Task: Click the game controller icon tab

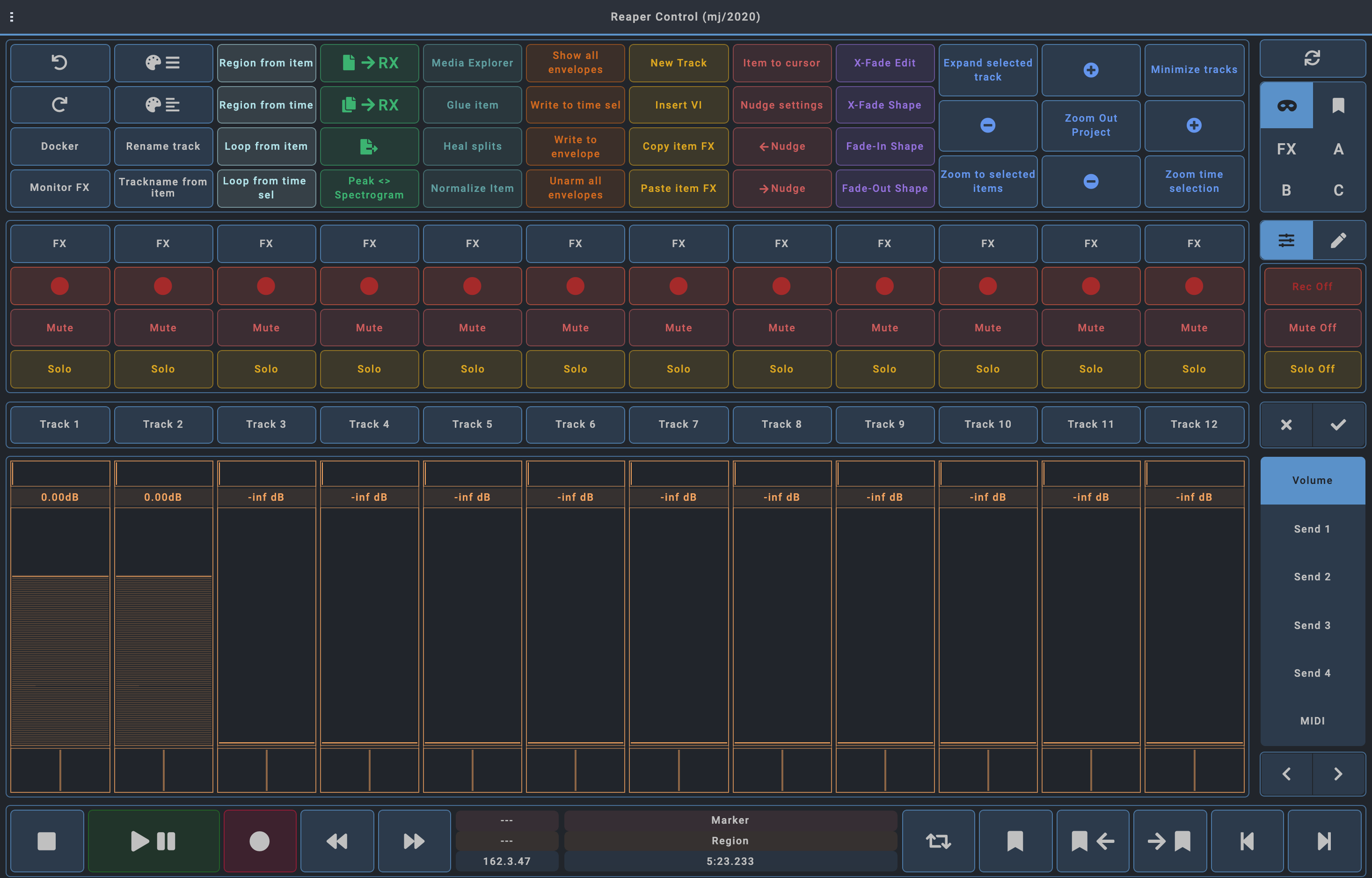Action: tap(1286, 106)
